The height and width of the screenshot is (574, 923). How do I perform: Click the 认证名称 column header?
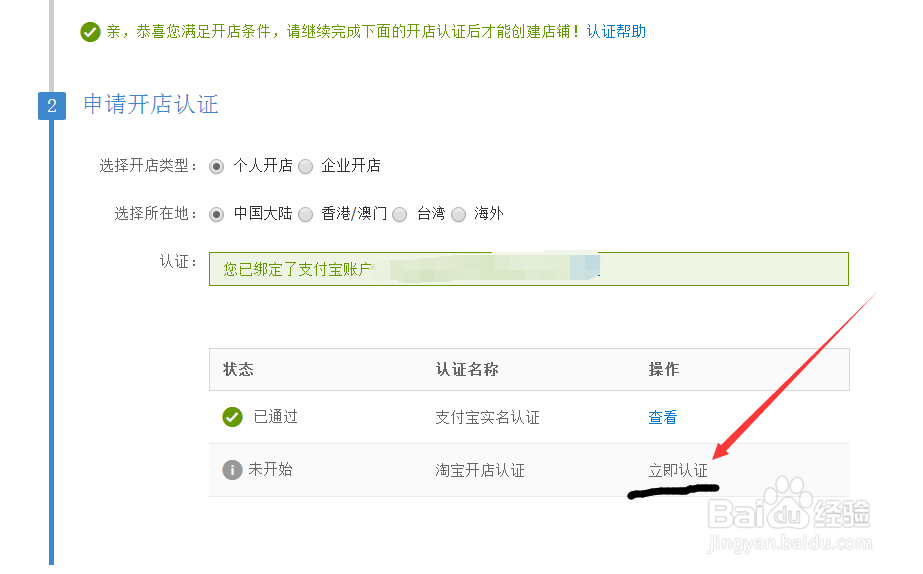pyautogui.click(x=467, y=369)
